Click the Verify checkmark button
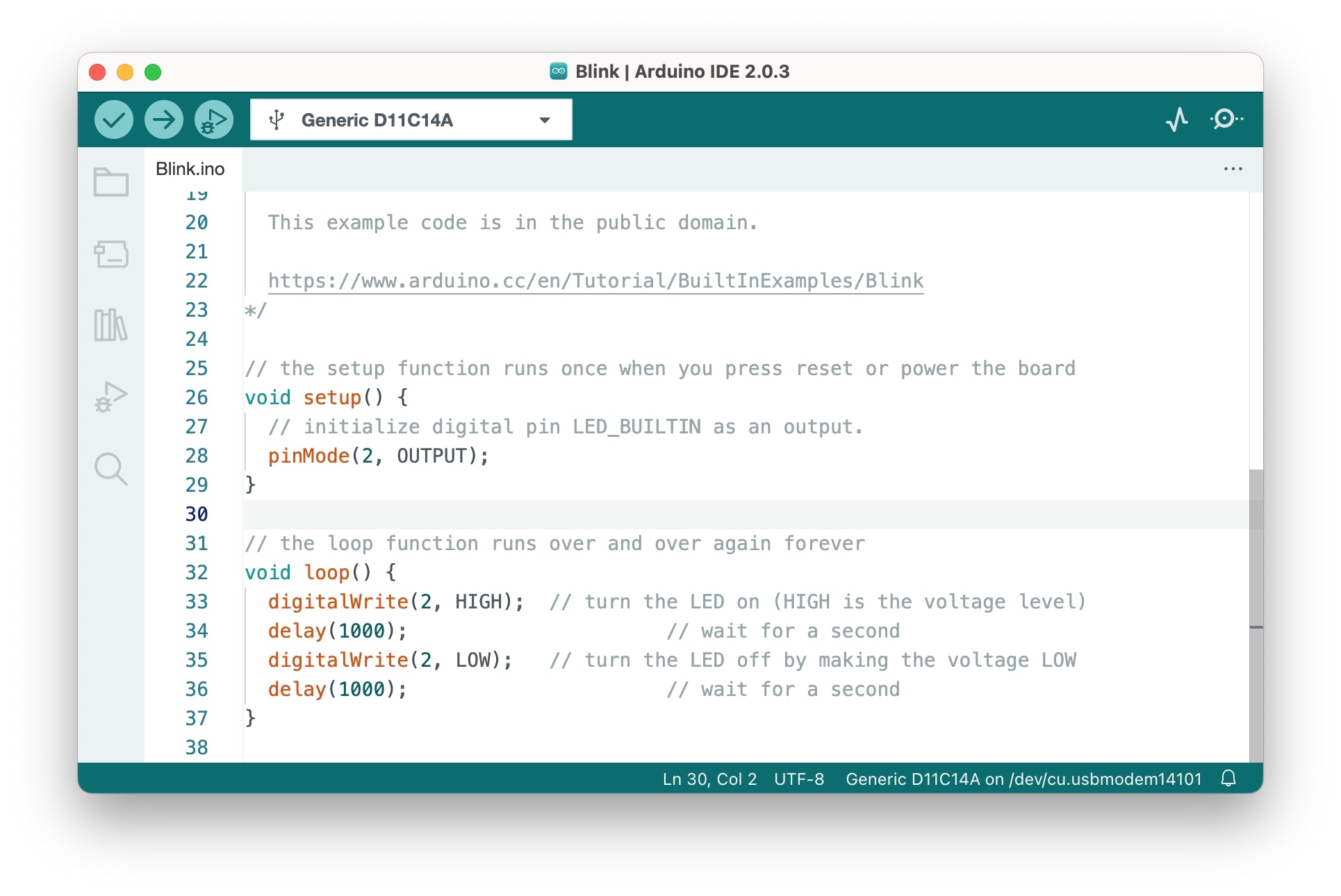 [113, 119]
